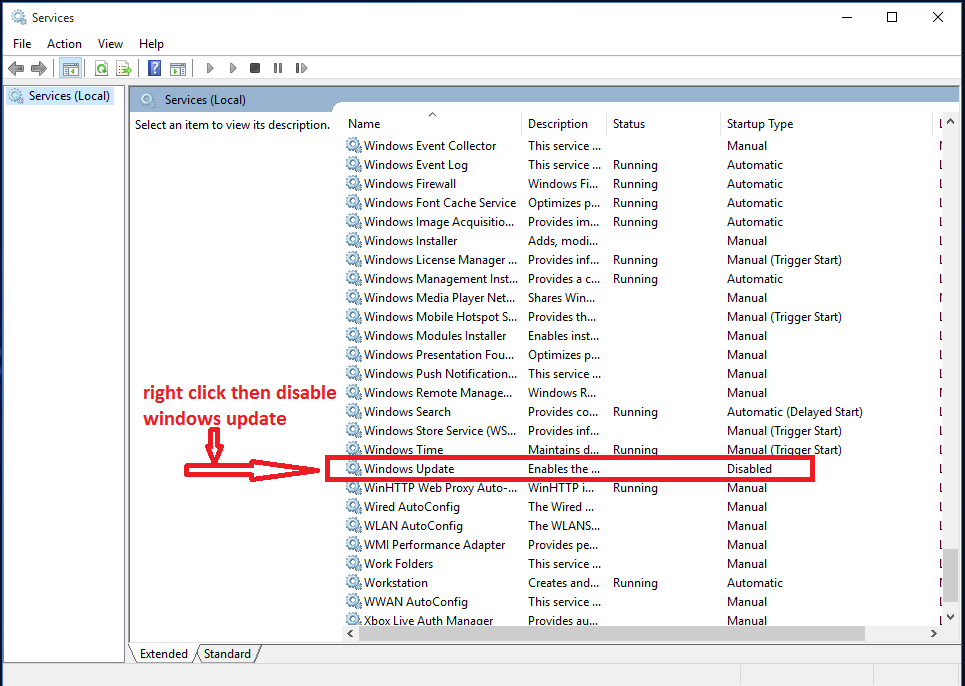The height and width of the screenshot is (686, 965).
Task: Sort by the Startup Type column header
Action: (x=826, y=124)
